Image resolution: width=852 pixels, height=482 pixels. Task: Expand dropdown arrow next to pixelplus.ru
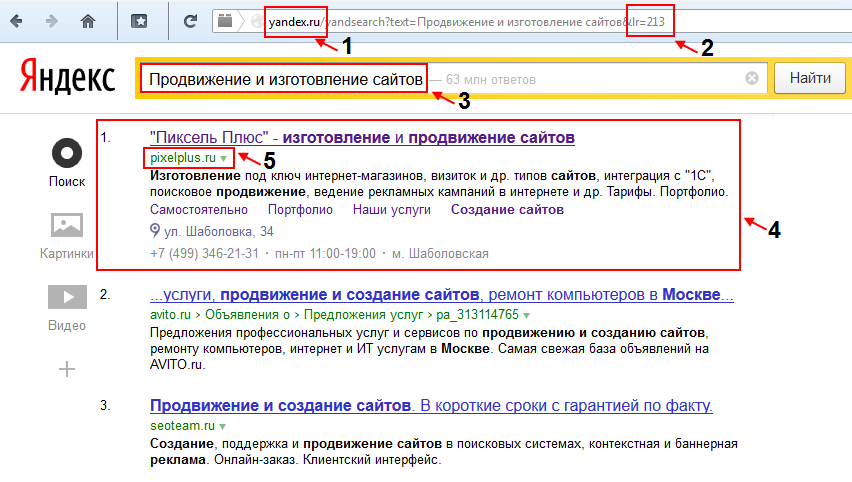(224, 159)
